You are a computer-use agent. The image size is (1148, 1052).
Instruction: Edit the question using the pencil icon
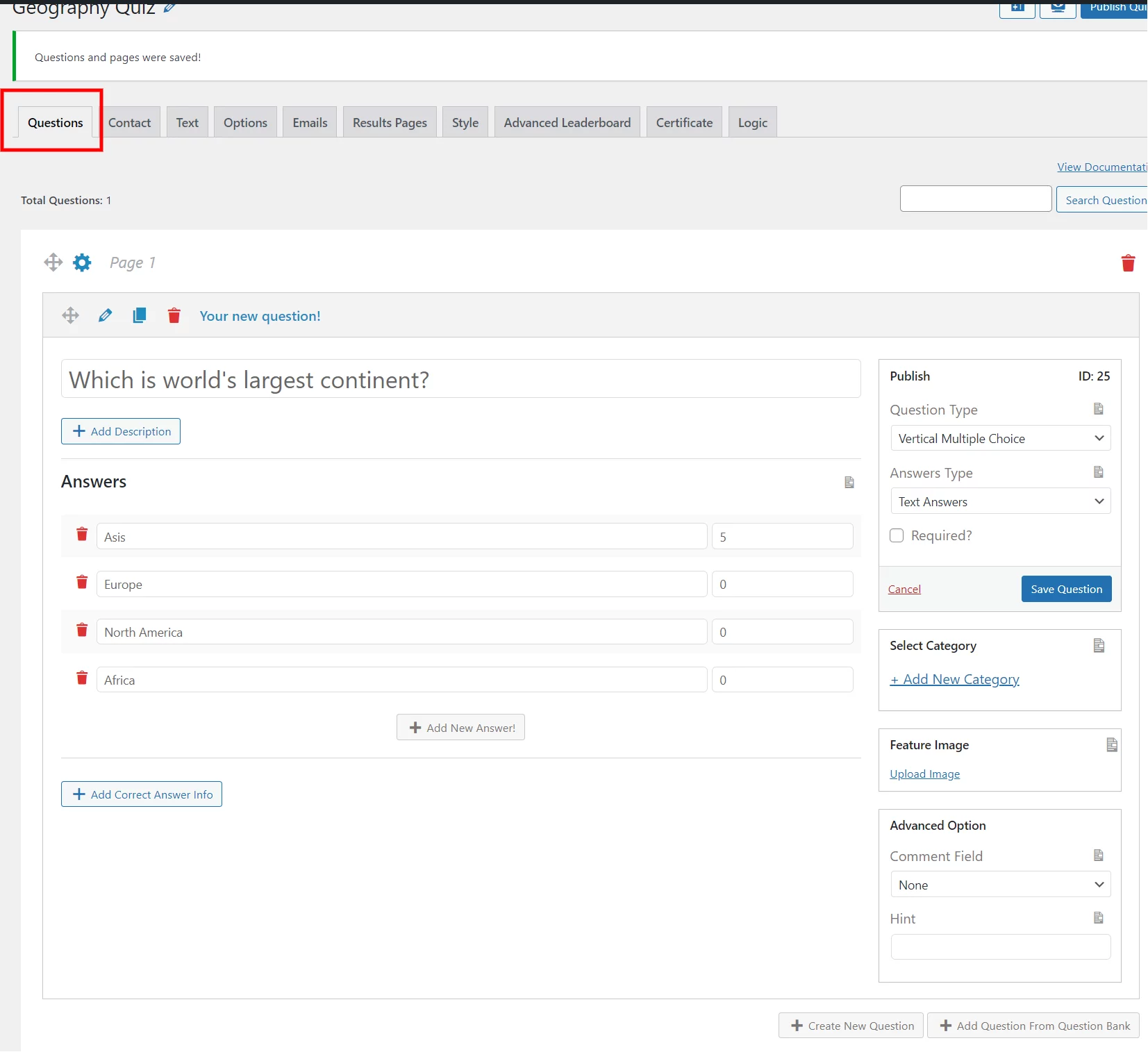coord(105,315)
